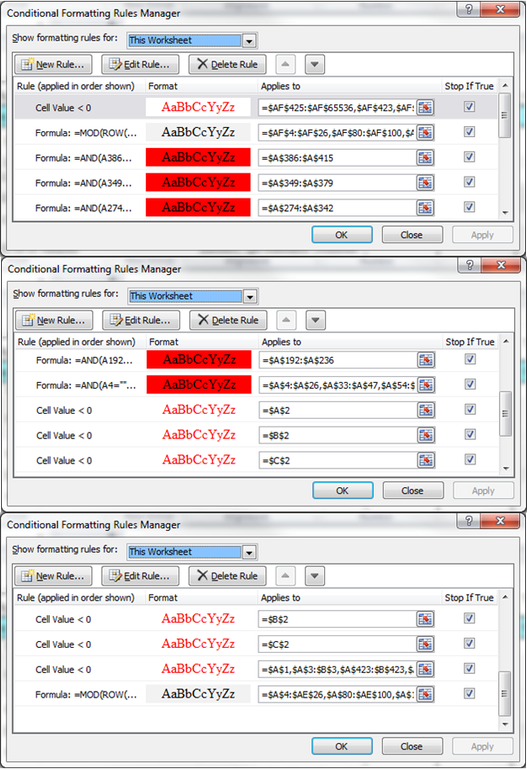Screen dimensions: 527x769
Task: Click OK in dialog listing A274 rule
Action: 342,235
